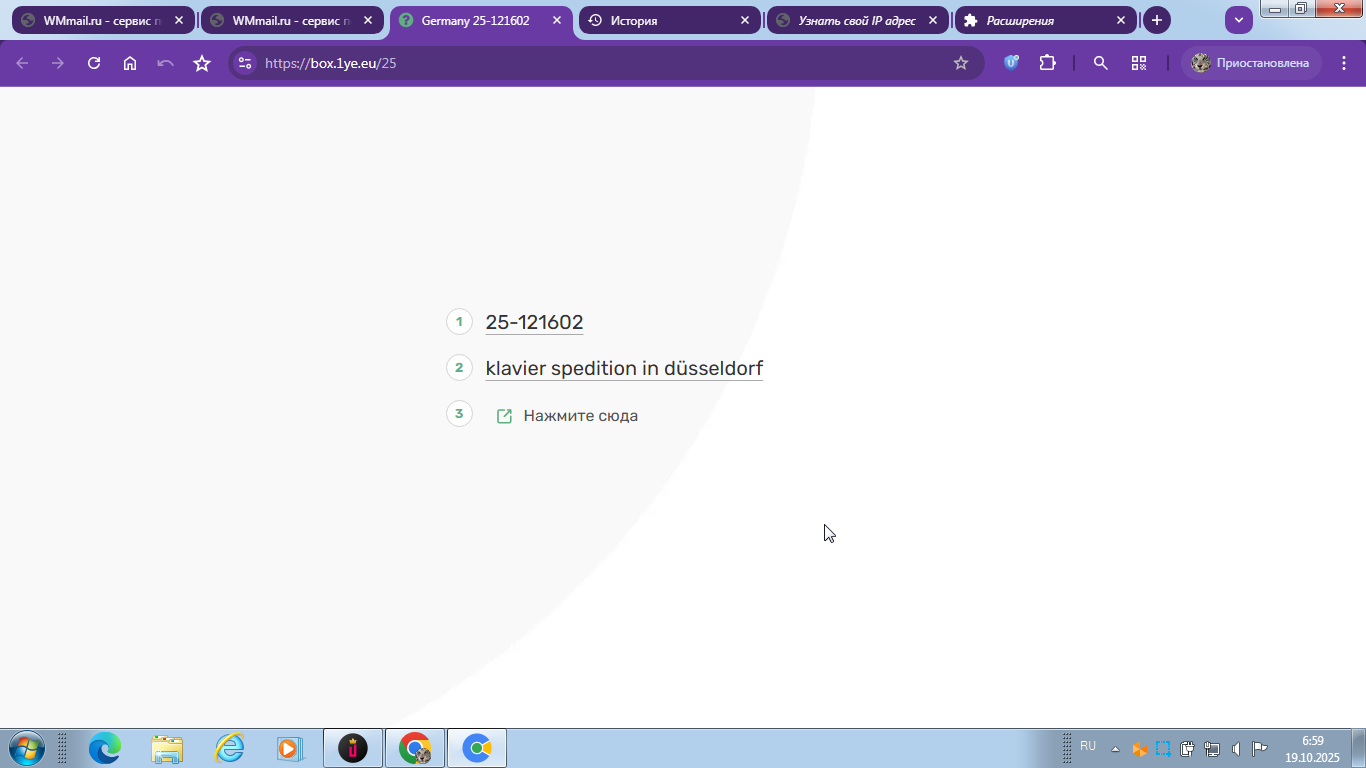
Task: Close the История tab
Action: tap(745, 20)
